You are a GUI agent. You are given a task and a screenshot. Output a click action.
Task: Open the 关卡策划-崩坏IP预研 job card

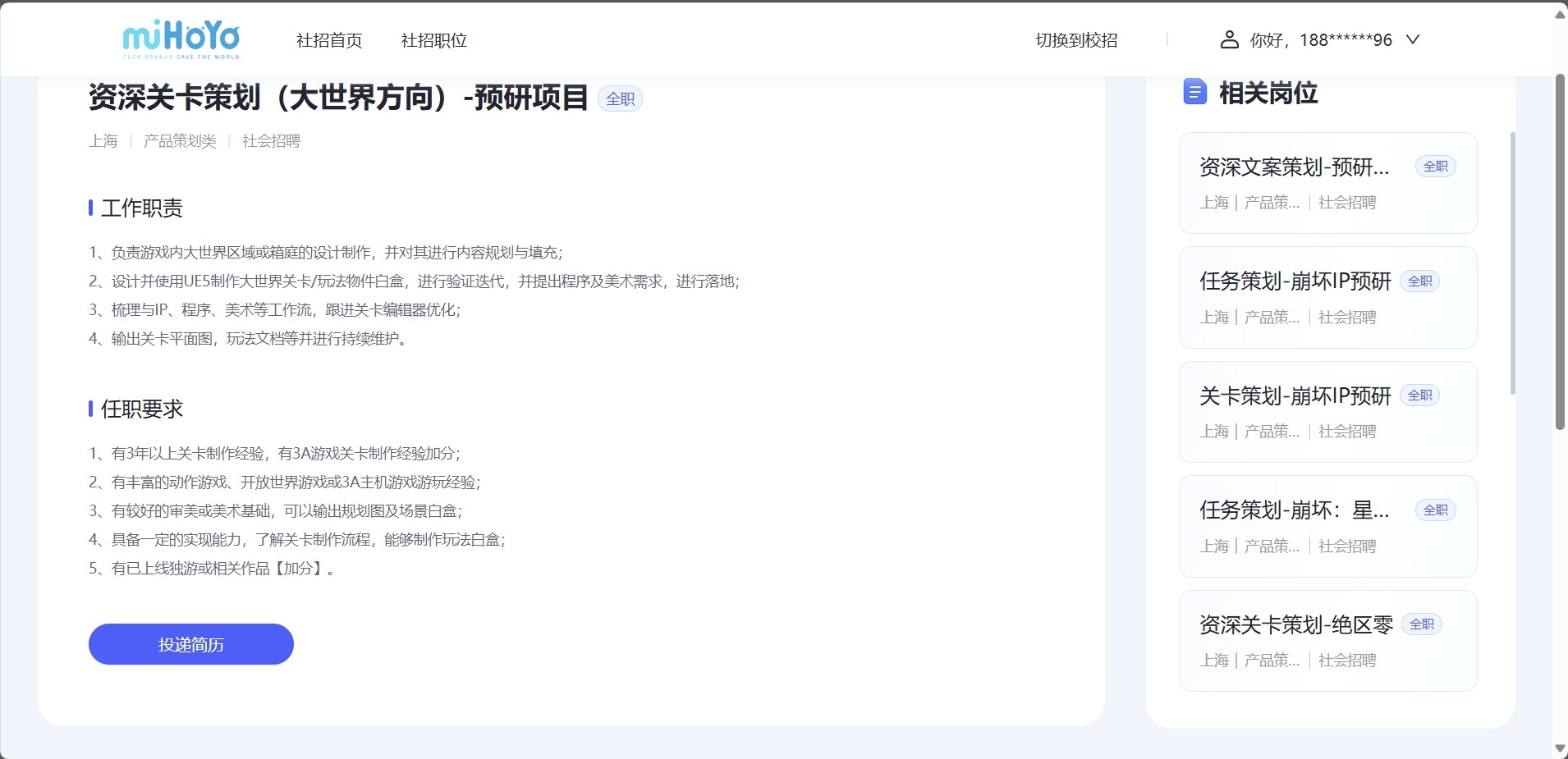pyautogui.click(x=1327, y=412)
